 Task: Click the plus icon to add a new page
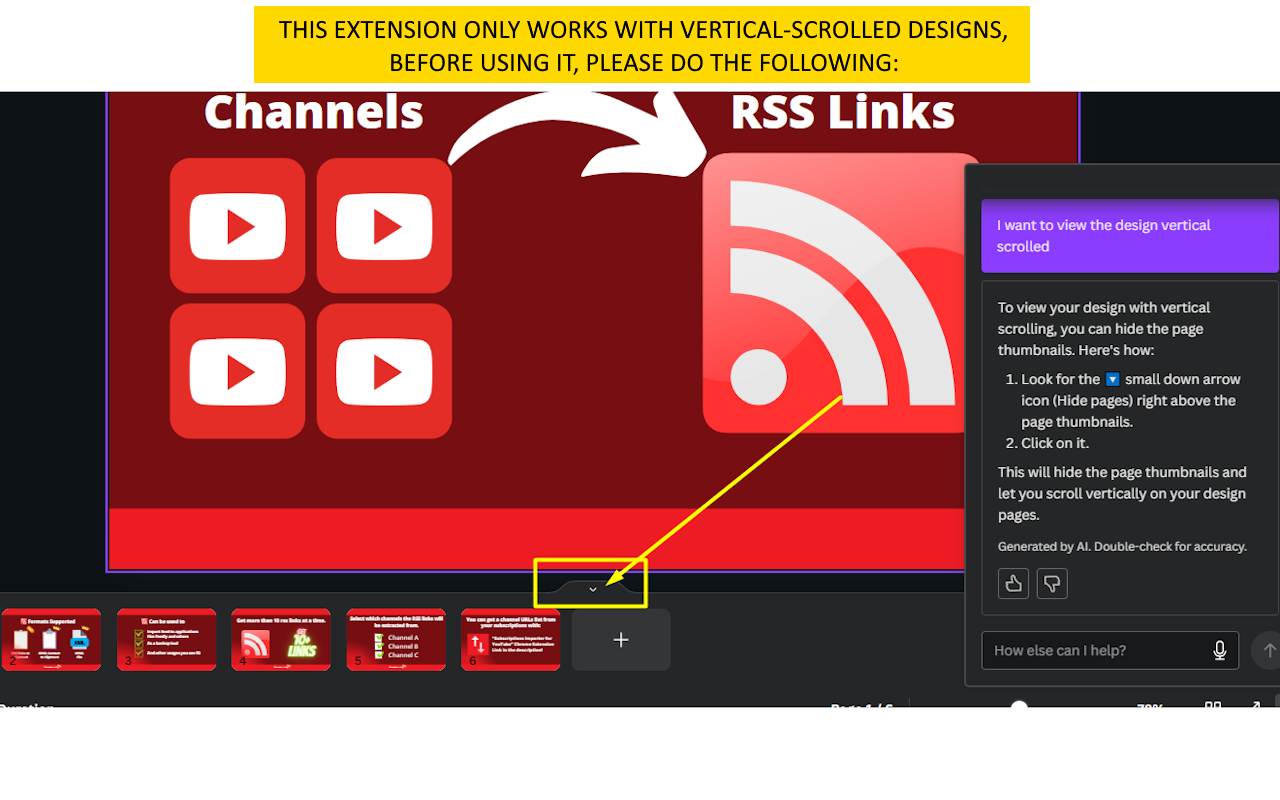tap(620, 639)
